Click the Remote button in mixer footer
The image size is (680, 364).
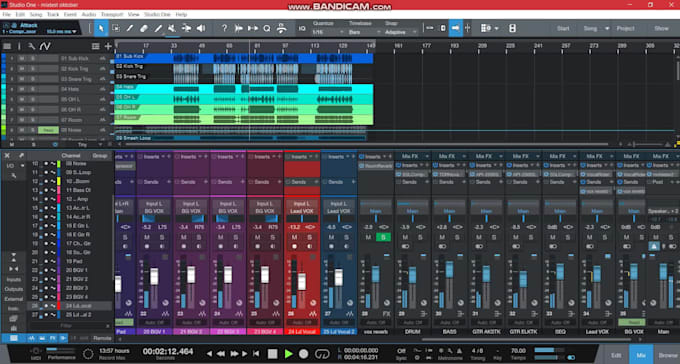coord(102,338)
